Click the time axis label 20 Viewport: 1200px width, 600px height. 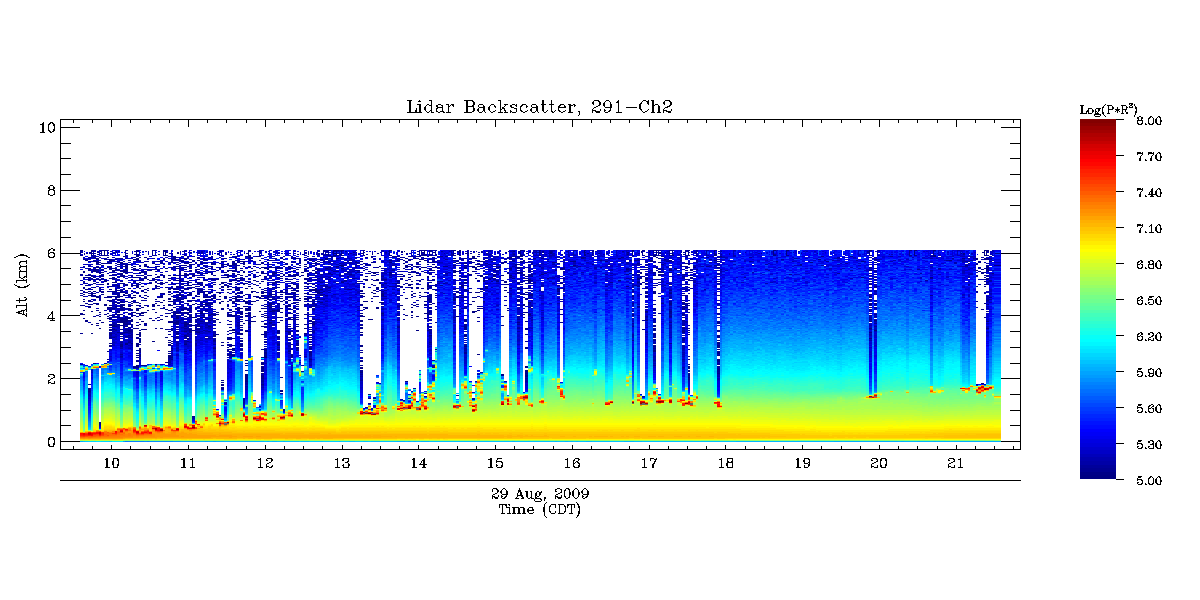pos(878,464)
